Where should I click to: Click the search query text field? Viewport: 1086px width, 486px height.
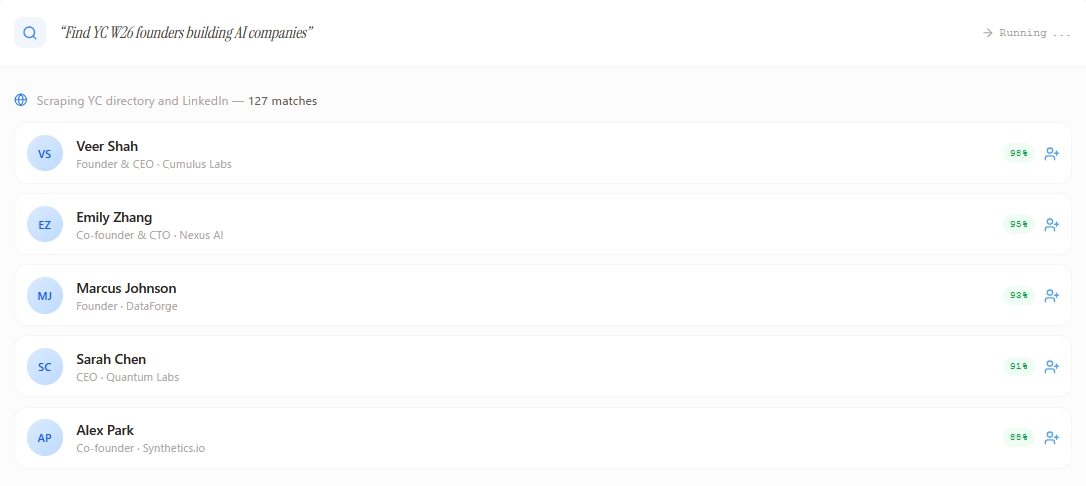187,33
